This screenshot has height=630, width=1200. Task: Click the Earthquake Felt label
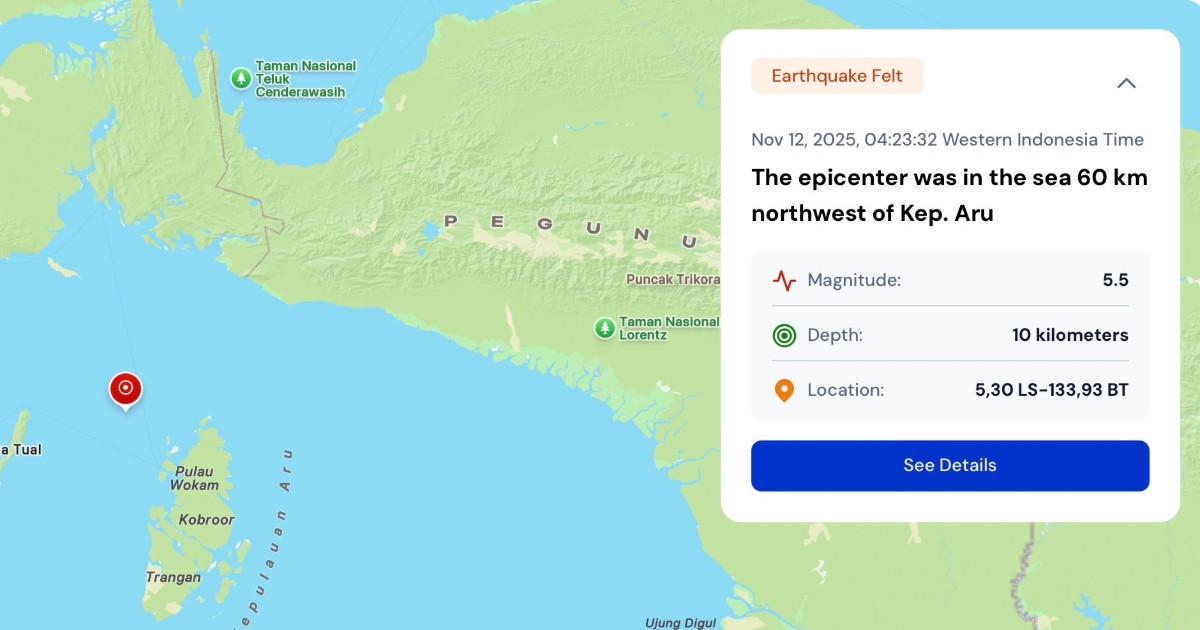tap(837, 75)
